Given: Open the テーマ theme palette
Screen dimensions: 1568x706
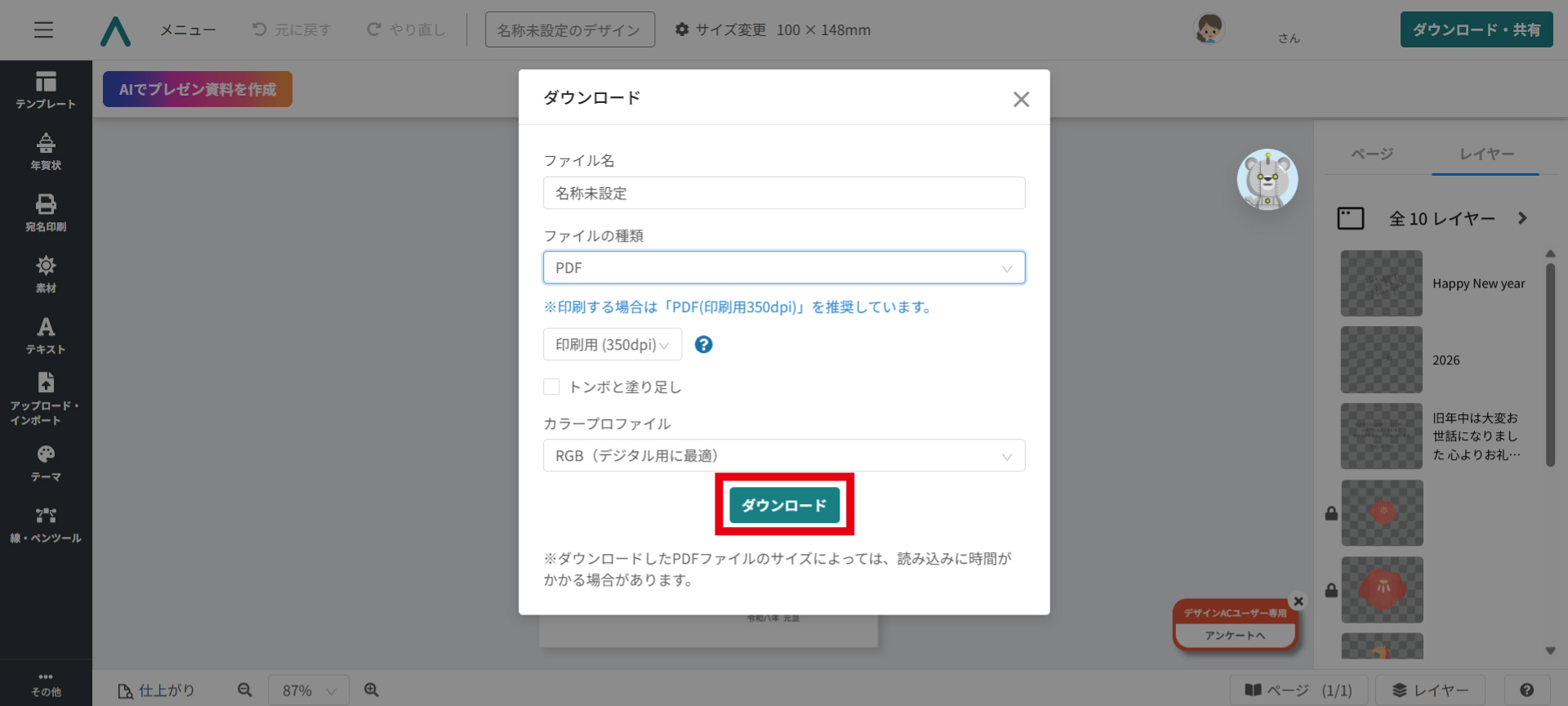Looking at the screenshot, I should (46, 463).
